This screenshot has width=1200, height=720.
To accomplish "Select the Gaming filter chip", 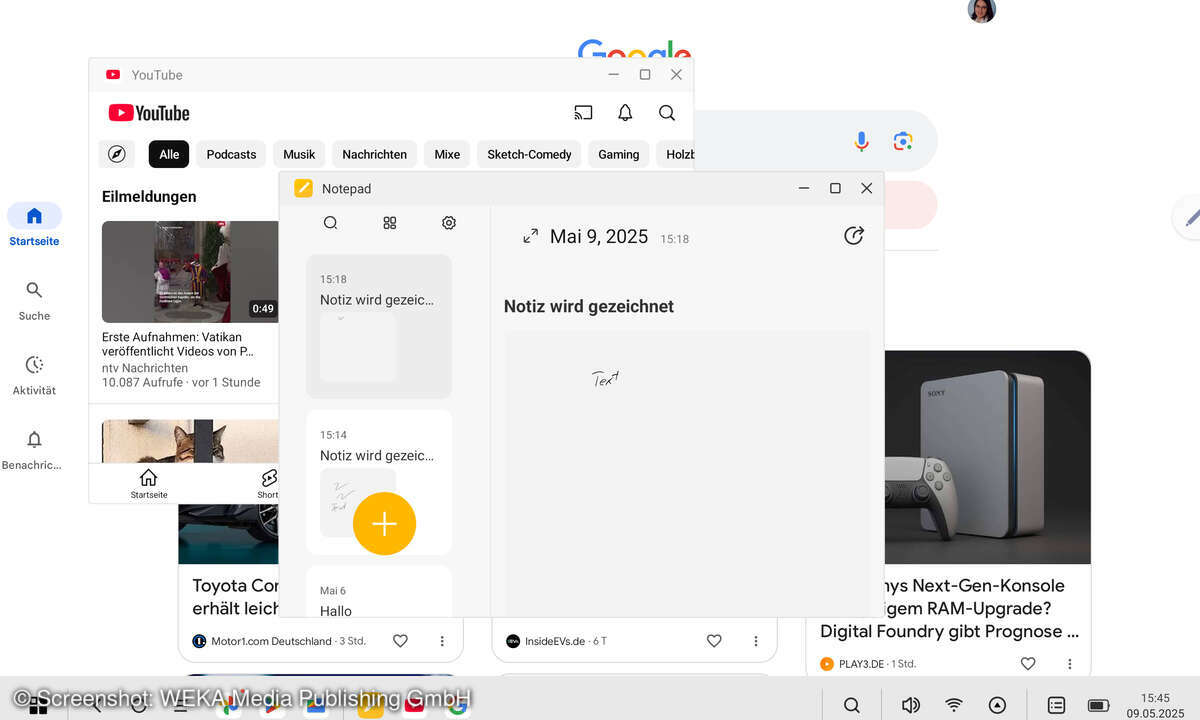I will pos(618,154).
